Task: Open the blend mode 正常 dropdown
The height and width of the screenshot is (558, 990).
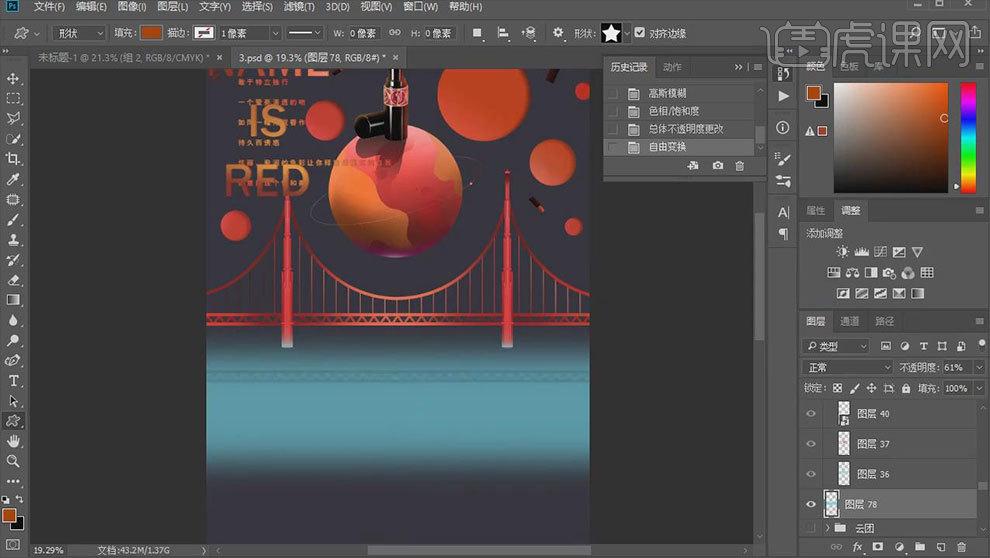Action: (x=848, y=368)
